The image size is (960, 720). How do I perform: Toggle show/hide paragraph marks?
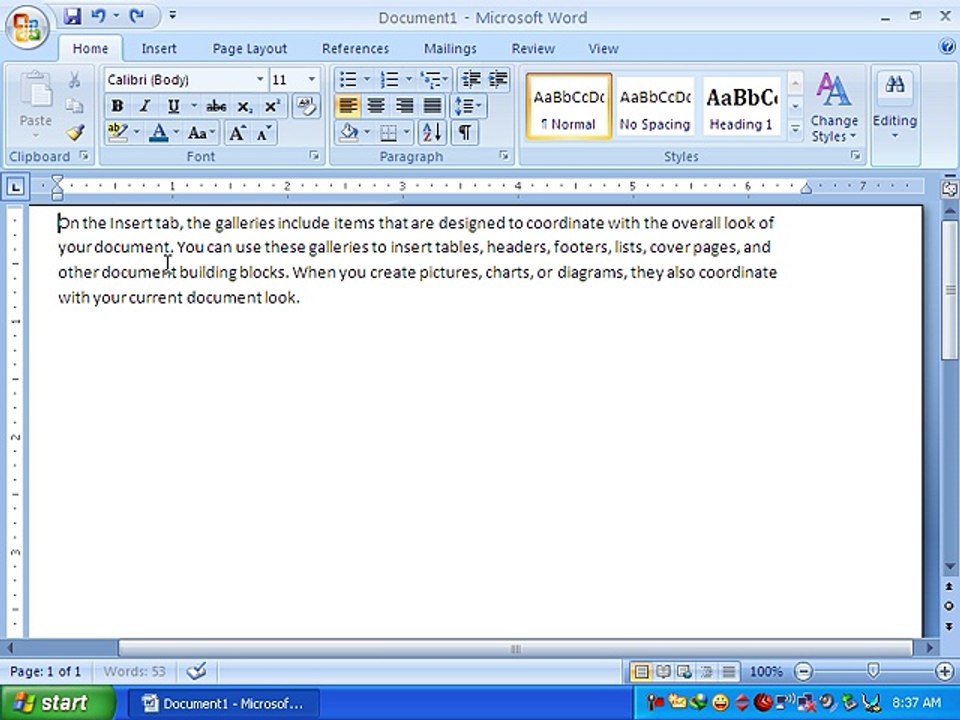click(x=465, y=132)
